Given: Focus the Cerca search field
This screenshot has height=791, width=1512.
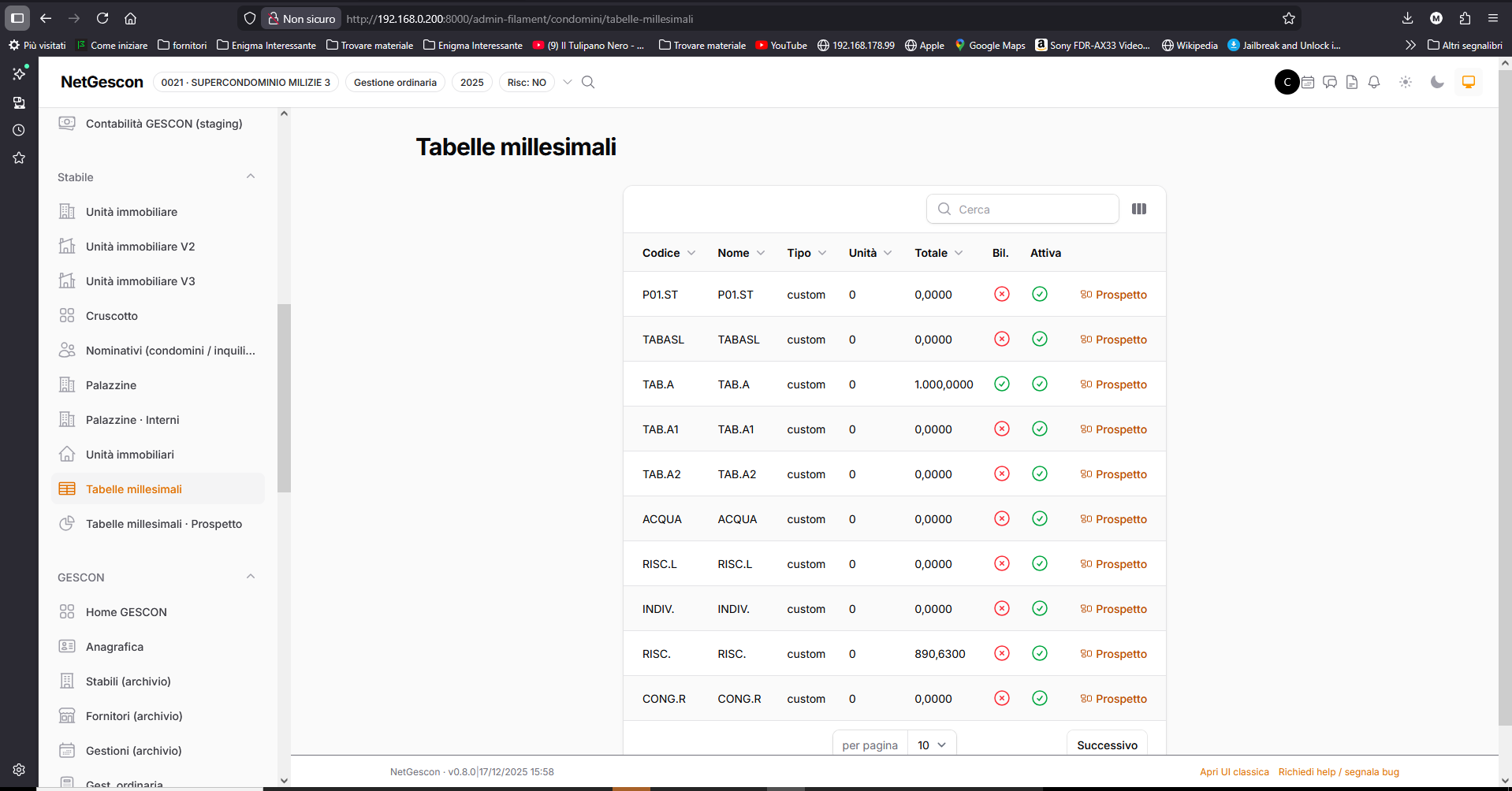Looking at the screenshot, I should (x=1022, y=209).
